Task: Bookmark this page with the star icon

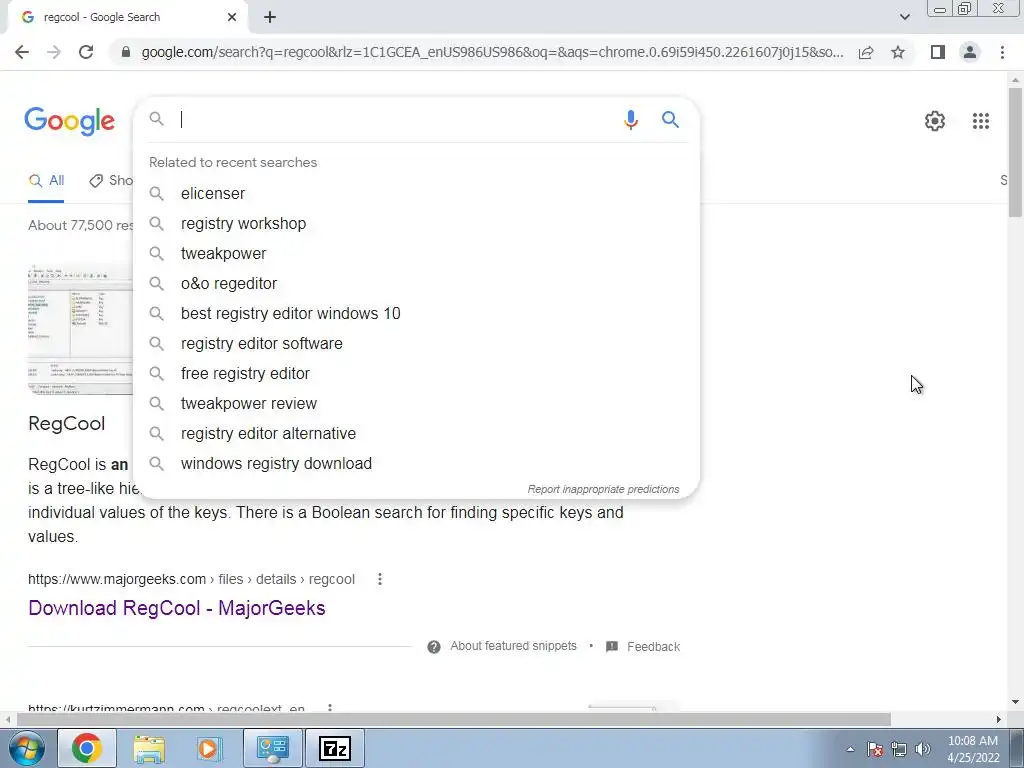Action: click(x=898, y=52)
